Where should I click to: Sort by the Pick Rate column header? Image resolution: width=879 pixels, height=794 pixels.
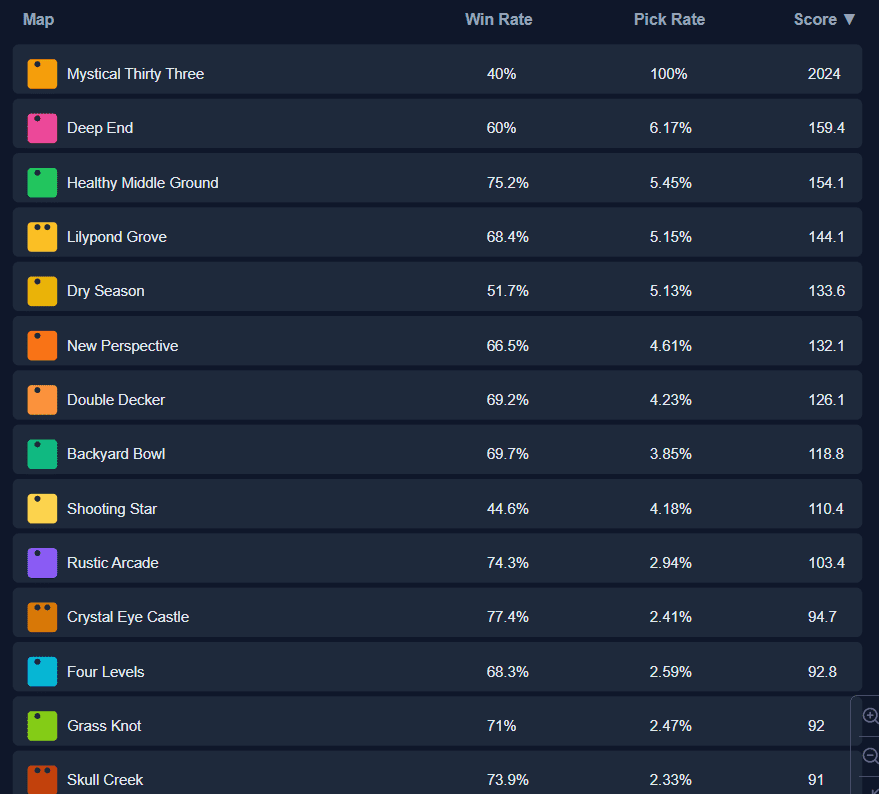(x=669, y=20)
